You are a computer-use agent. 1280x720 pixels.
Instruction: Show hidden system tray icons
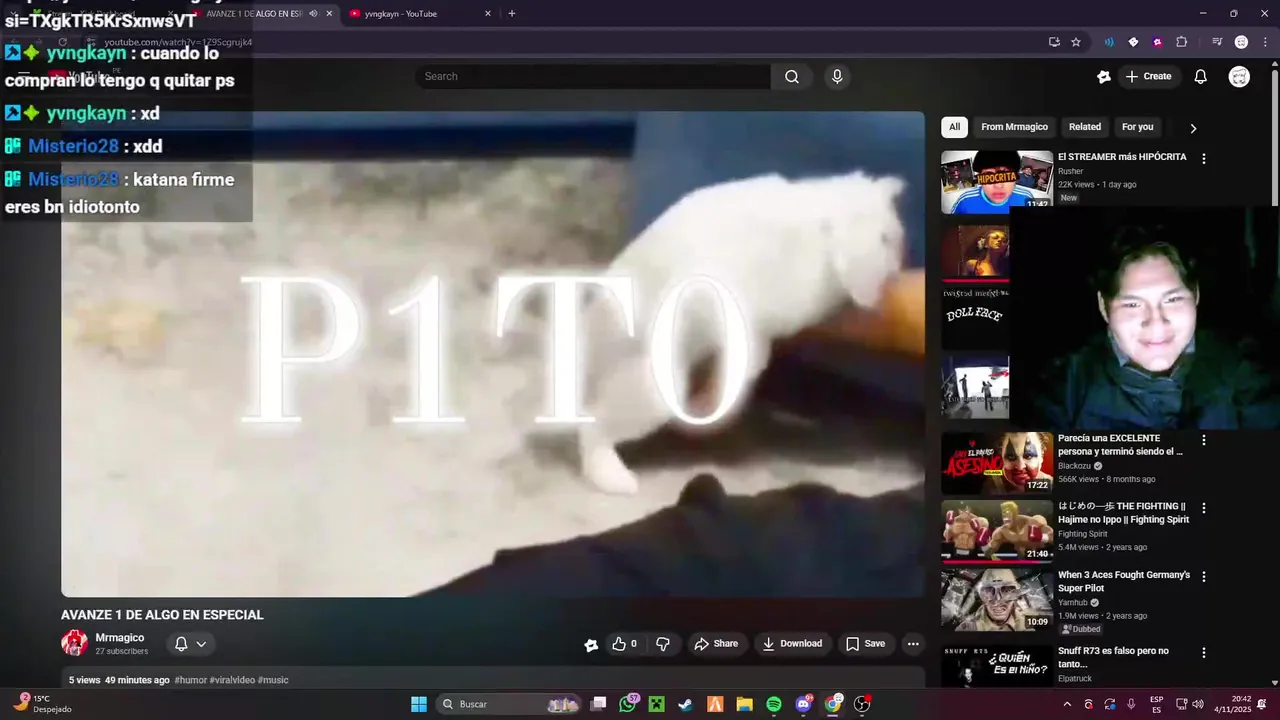pyautogui.click(x=1067, y=704)
